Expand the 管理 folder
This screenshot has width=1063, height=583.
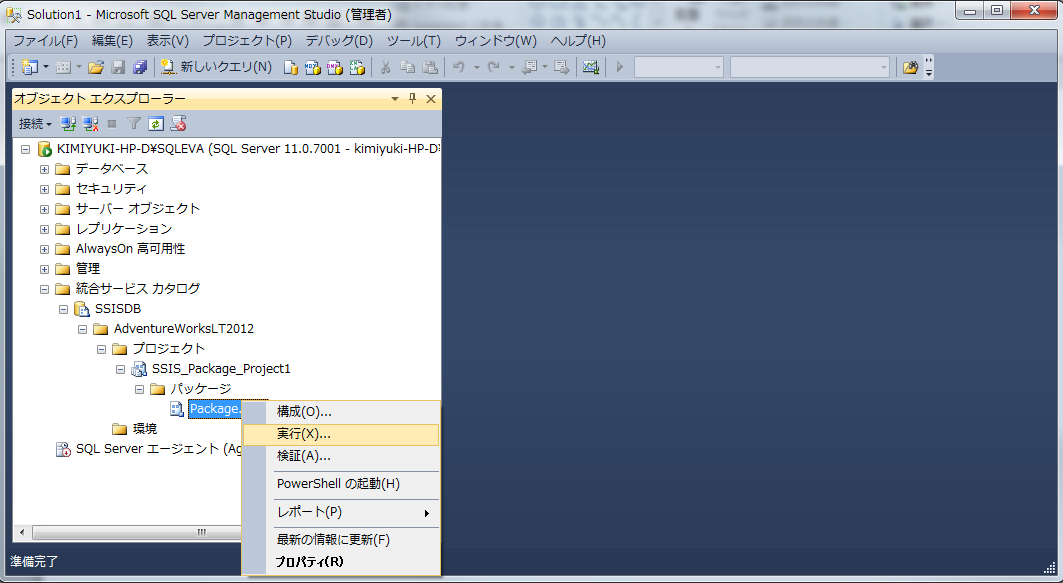(x=44, y=269)
